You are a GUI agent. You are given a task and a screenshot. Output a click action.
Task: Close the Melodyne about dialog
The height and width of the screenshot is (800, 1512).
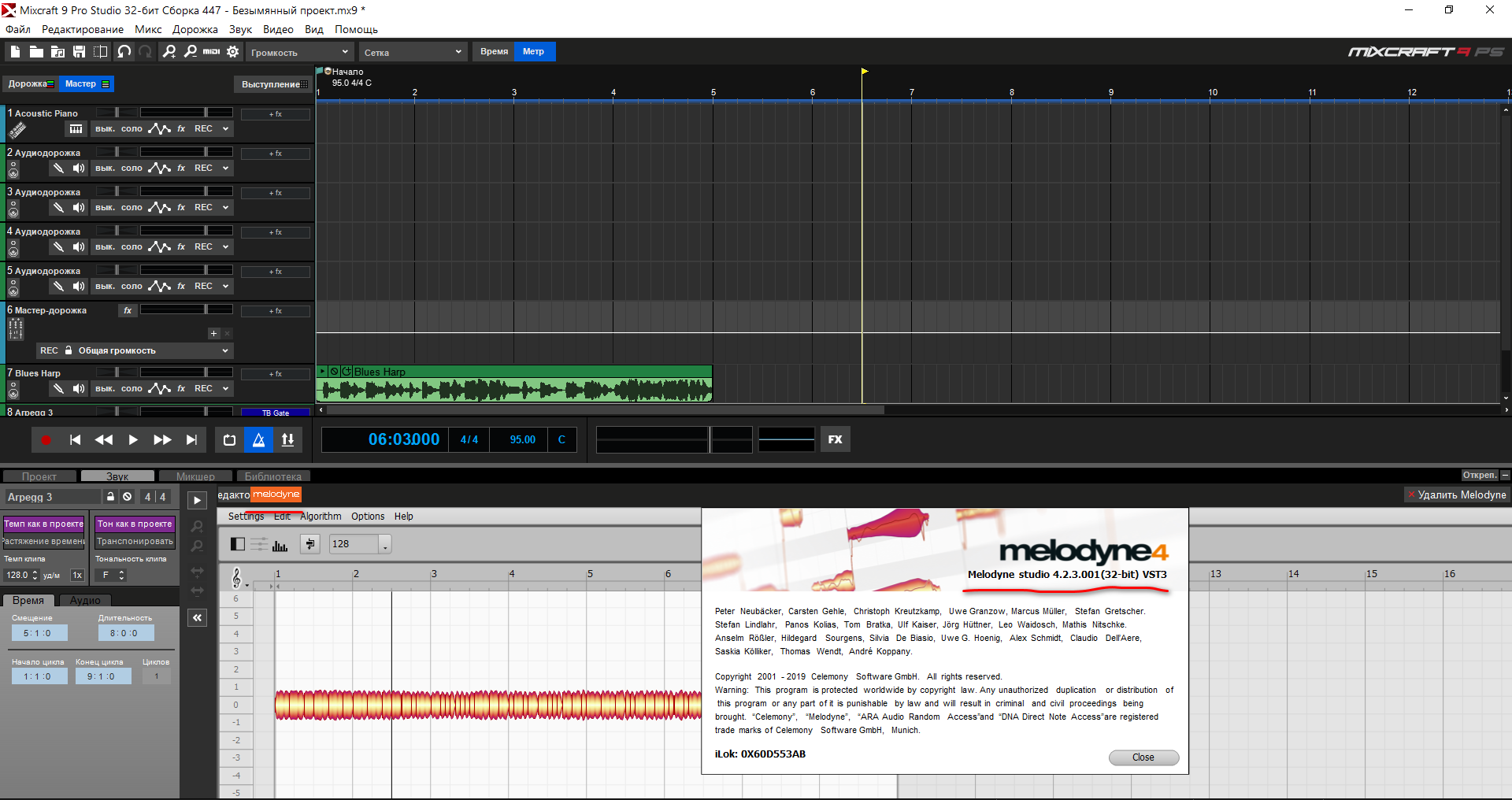[1143, 757]
